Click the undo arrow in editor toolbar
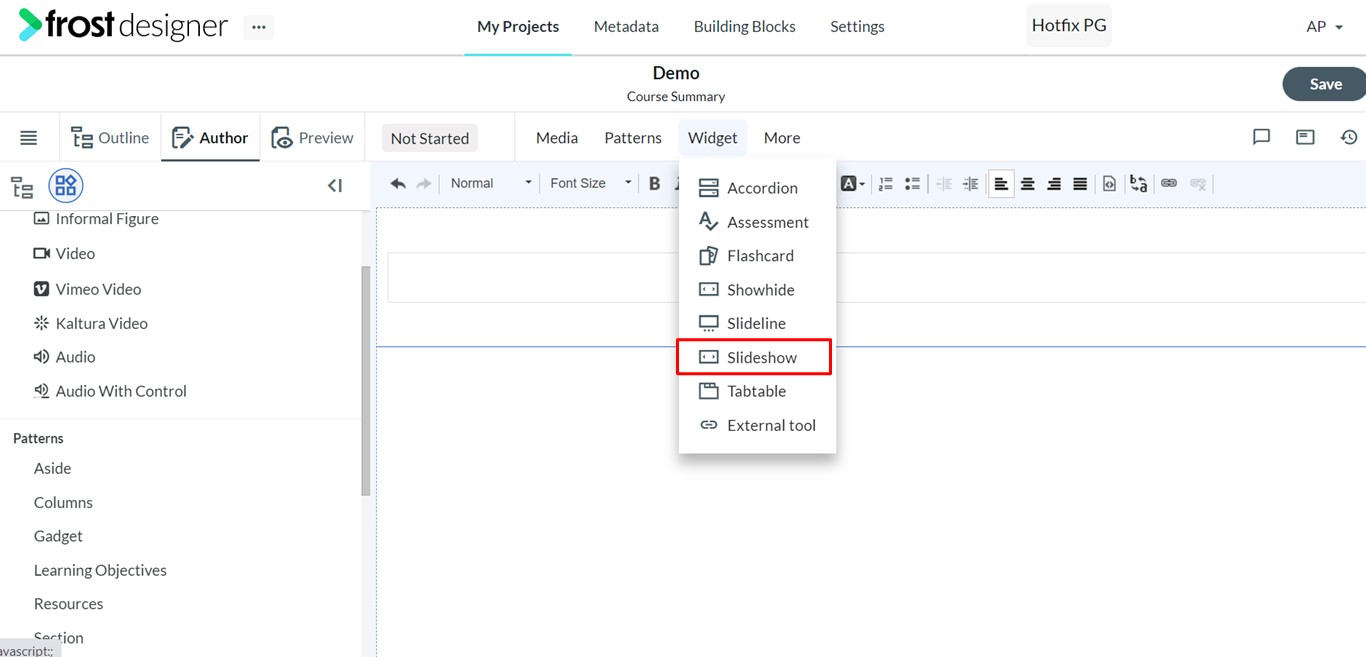 [x=398, y=184]
